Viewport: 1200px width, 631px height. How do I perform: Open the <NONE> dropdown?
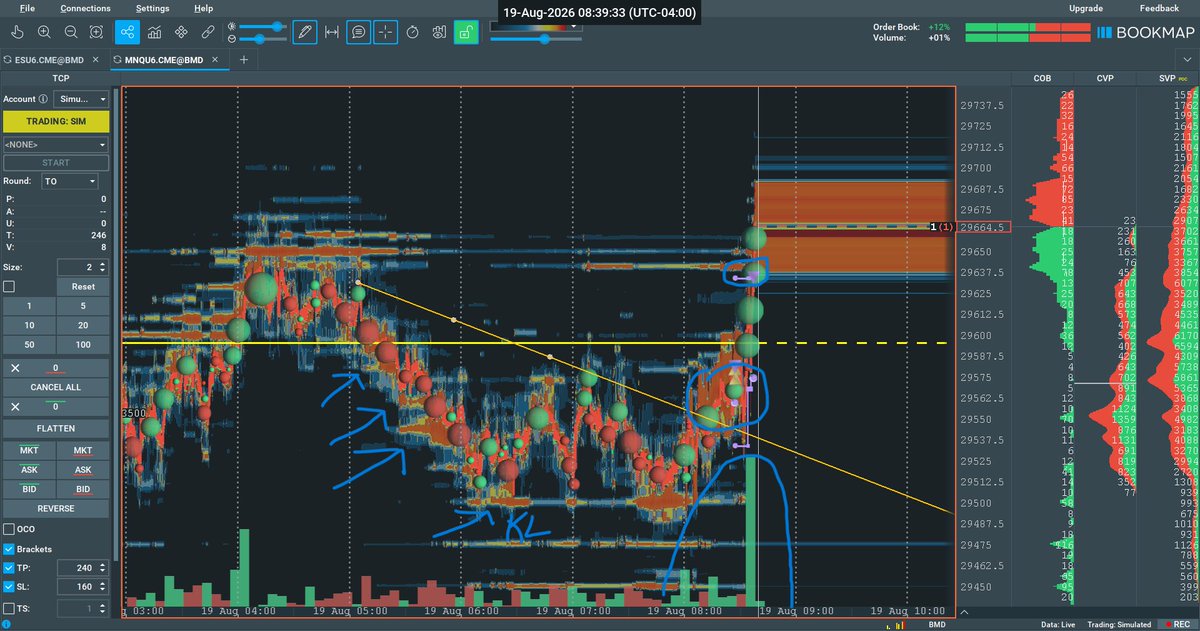55,145
